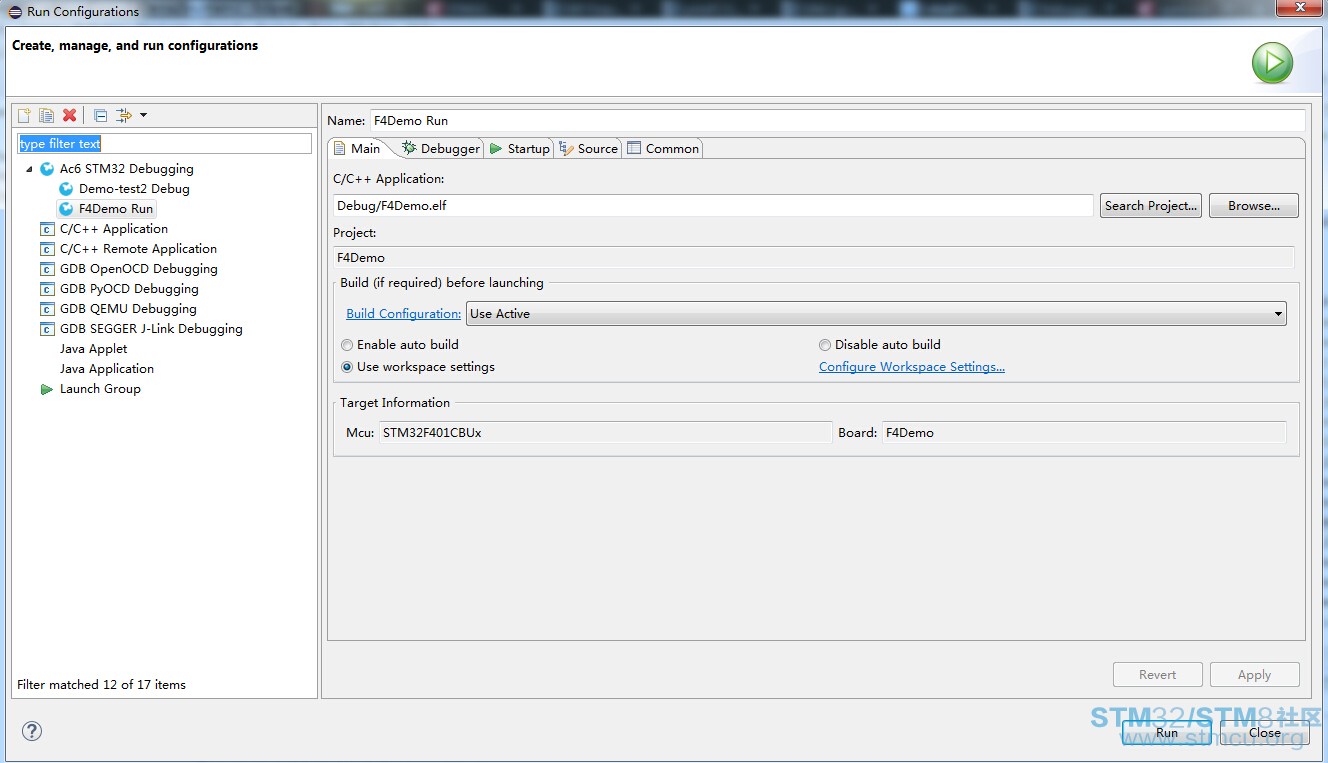
Task: Click the Run button at bottom
Action: pyautogui.click(x=1167, y=733)
